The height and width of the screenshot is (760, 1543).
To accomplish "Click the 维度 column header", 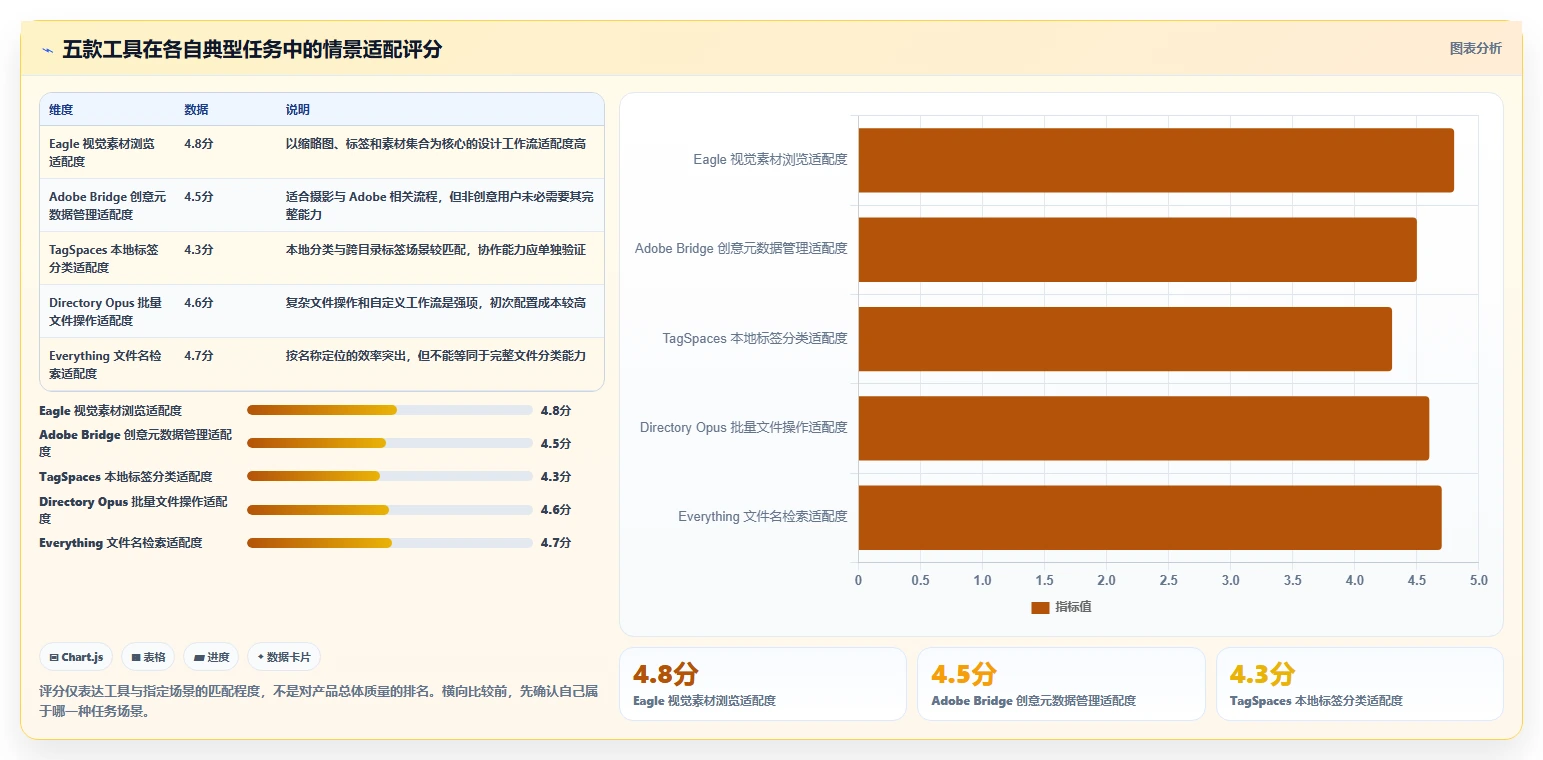I will click(61, 110).
